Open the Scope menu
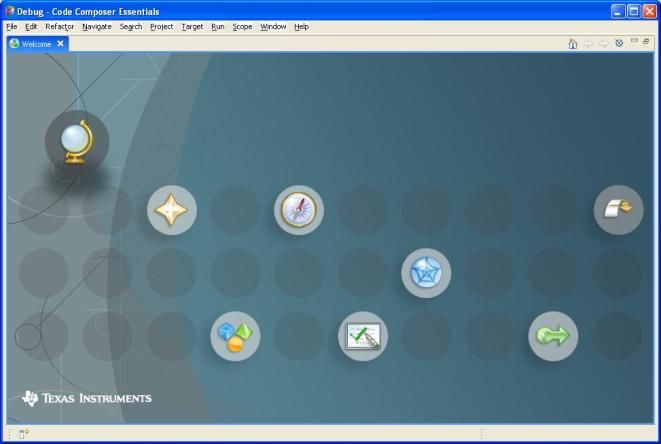The width and height of the screenshot is (661, 444). pos(242,27)
